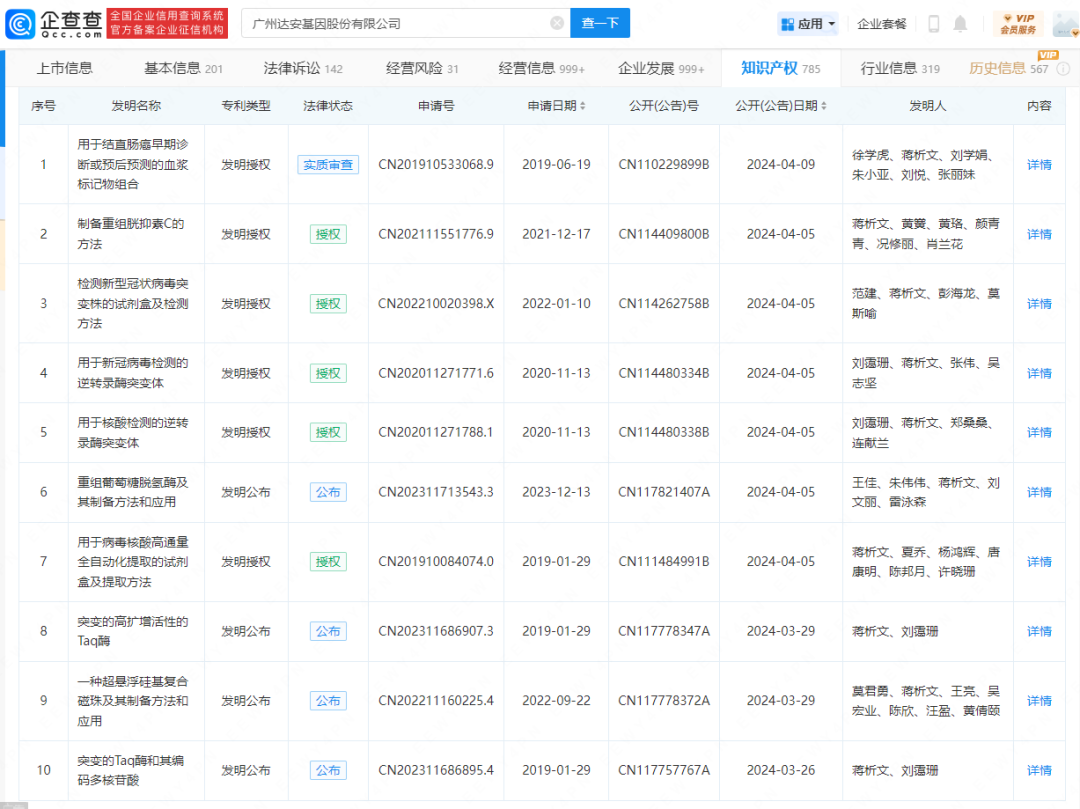This screenshot has width=1080, height=809.
Task: Sort by 申请日期 column arrows
Action: click(583, 106)
